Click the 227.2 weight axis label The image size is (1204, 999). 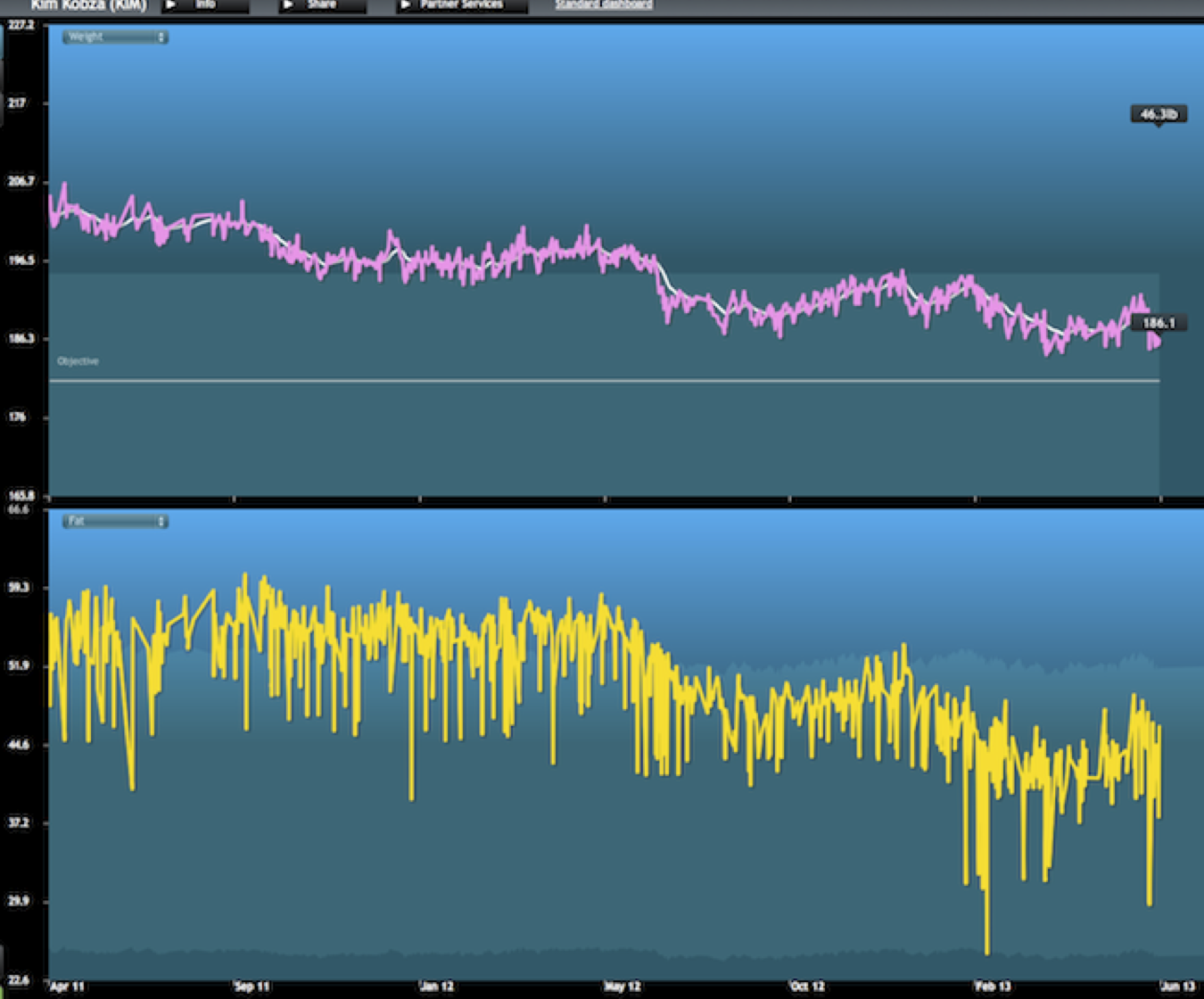(21, 26)
